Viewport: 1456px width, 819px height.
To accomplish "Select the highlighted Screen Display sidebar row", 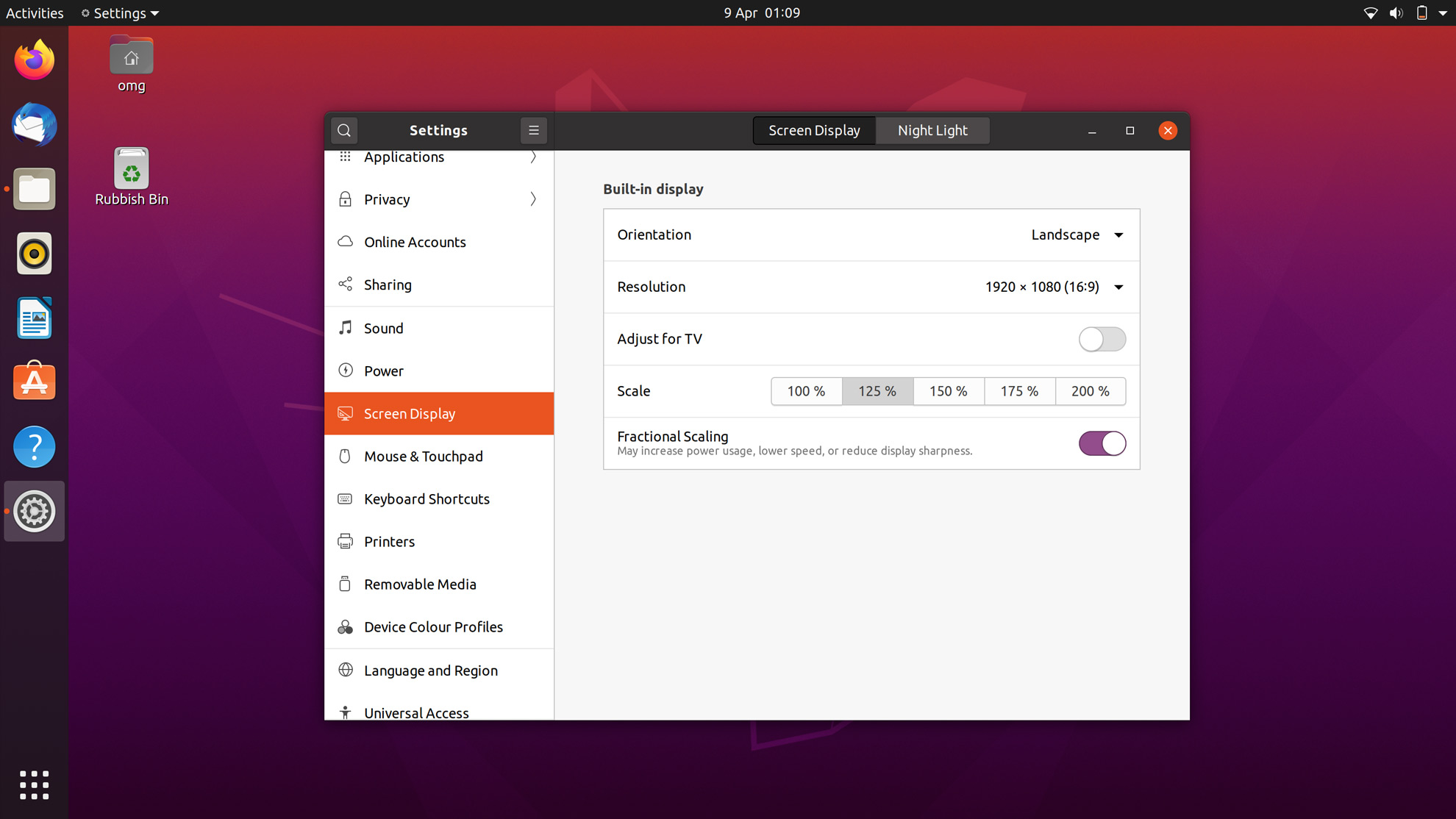I will click(x=439, y=414).
